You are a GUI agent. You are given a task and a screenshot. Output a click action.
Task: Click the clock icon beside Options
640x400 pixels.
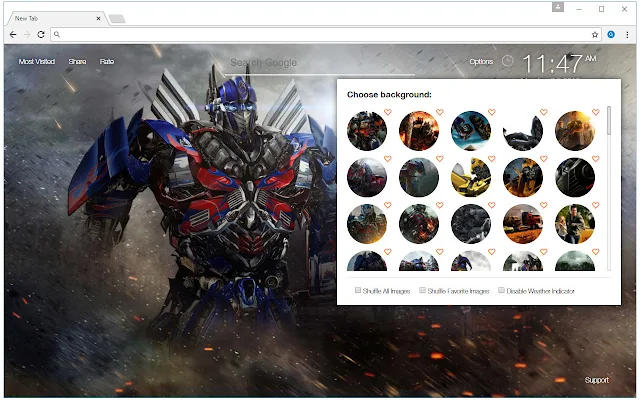click(507, 61)
